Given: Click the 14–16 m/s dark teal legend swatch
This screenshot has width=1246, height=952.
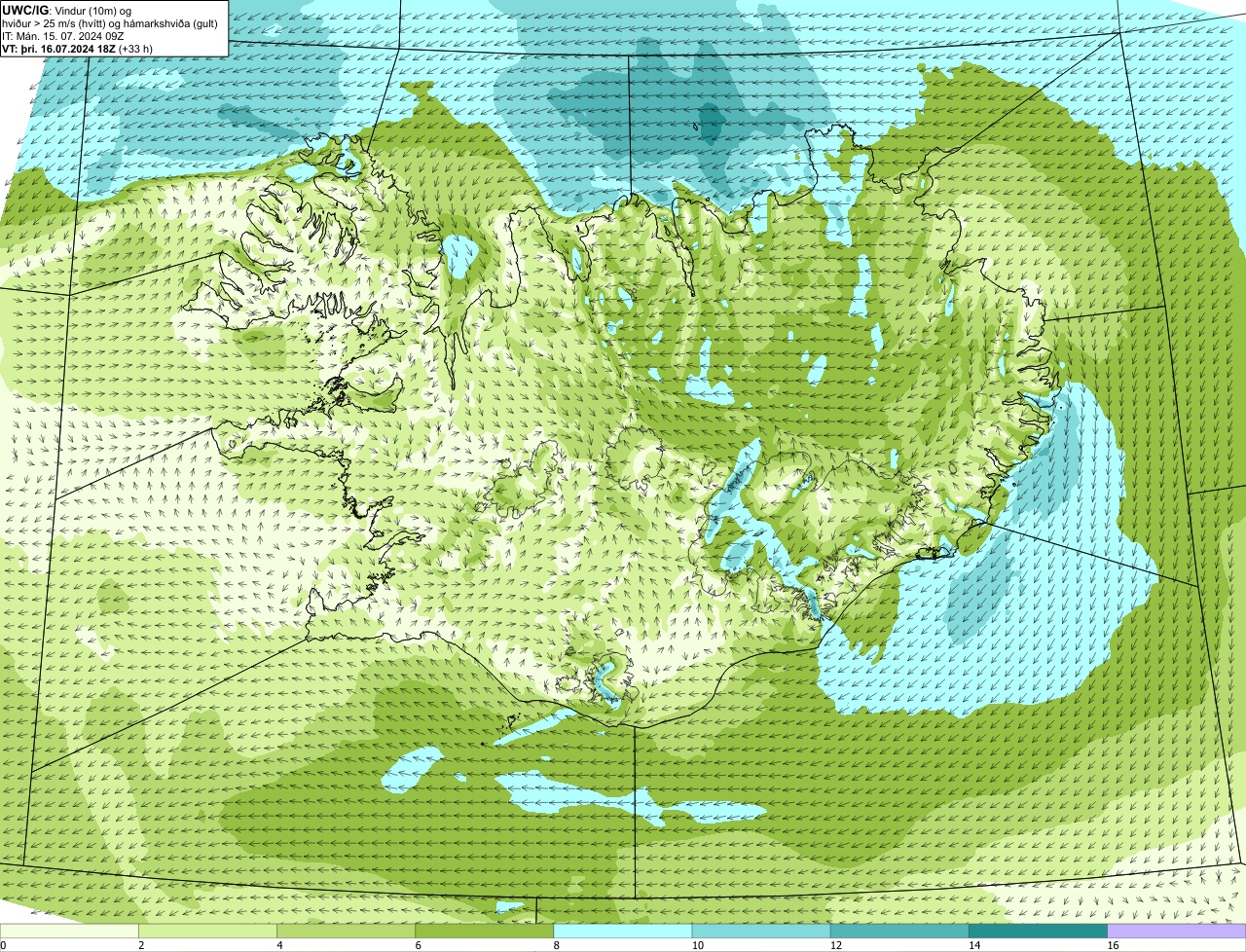Looking at the screenshot, I should click(x=1039, y=931).
